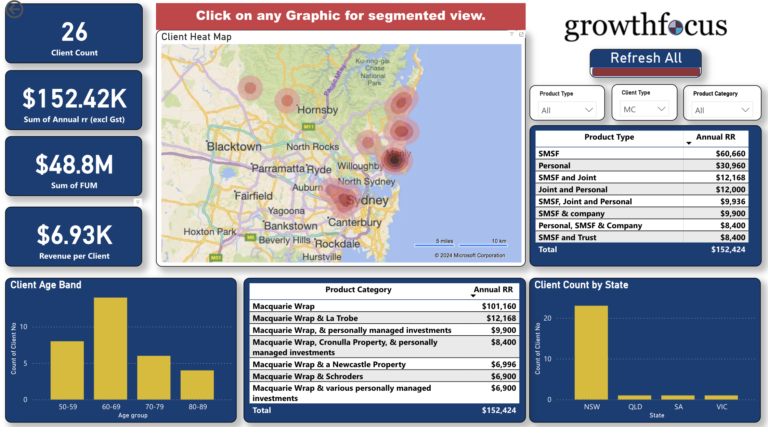The width and height of the screenshot is (768, 427).
Task: Select the heat spot near Hornsby
Action: [x=287, y=99]
